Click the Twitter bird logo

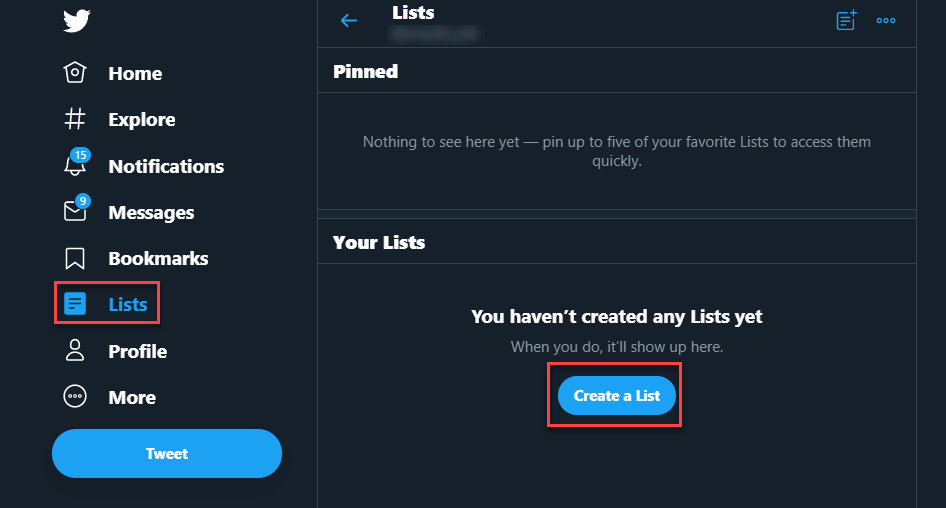(76, 21)
